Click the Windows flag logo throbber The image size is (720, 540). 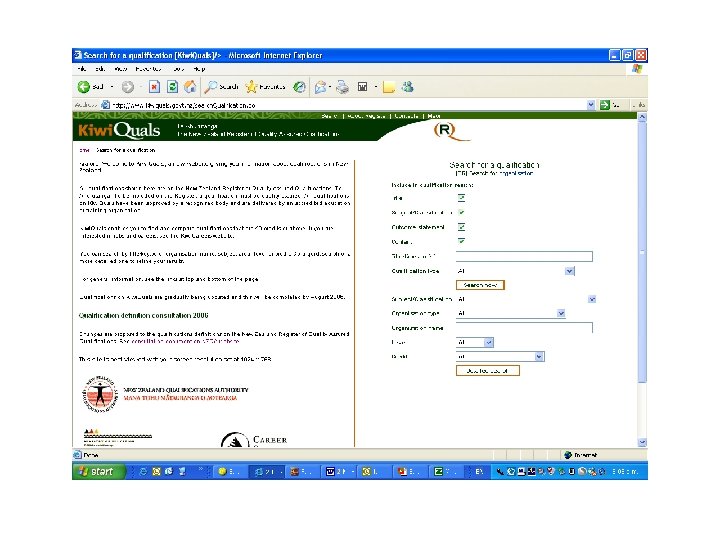point(636,69)
